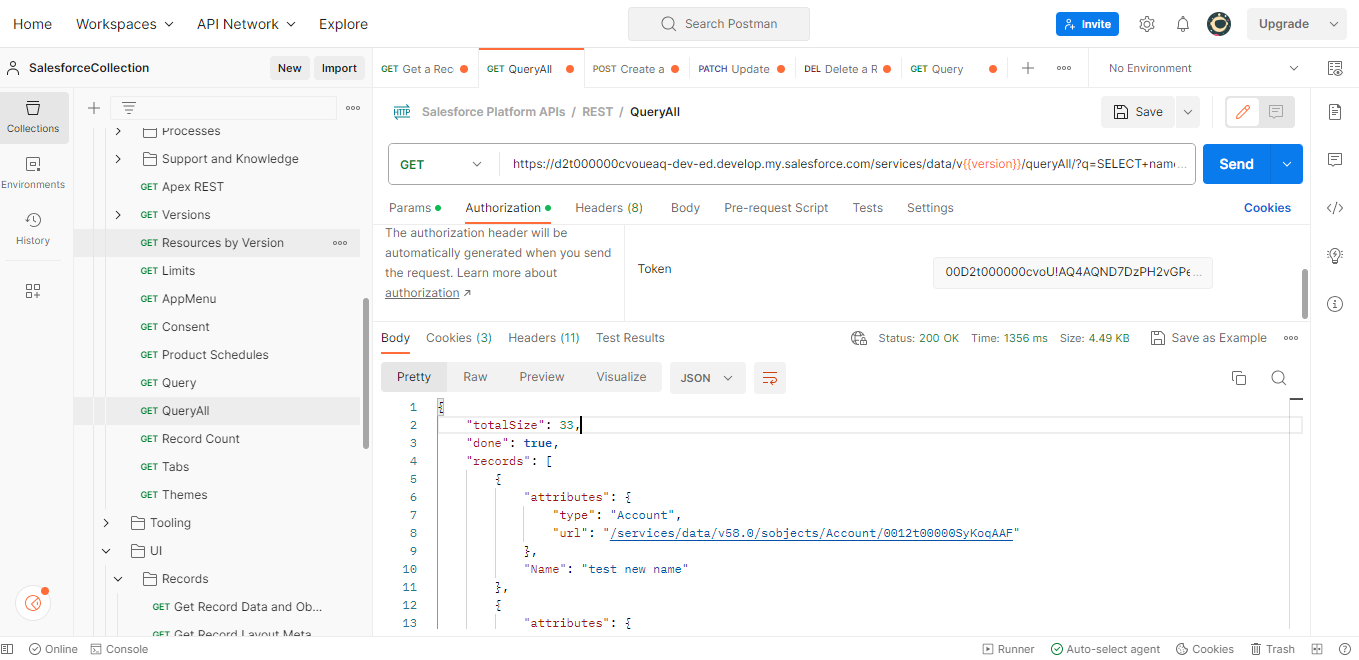Screen dimensions: 1359x660
Task: Expand the Support and Knowledge folder
Action: tap(118, 159)
